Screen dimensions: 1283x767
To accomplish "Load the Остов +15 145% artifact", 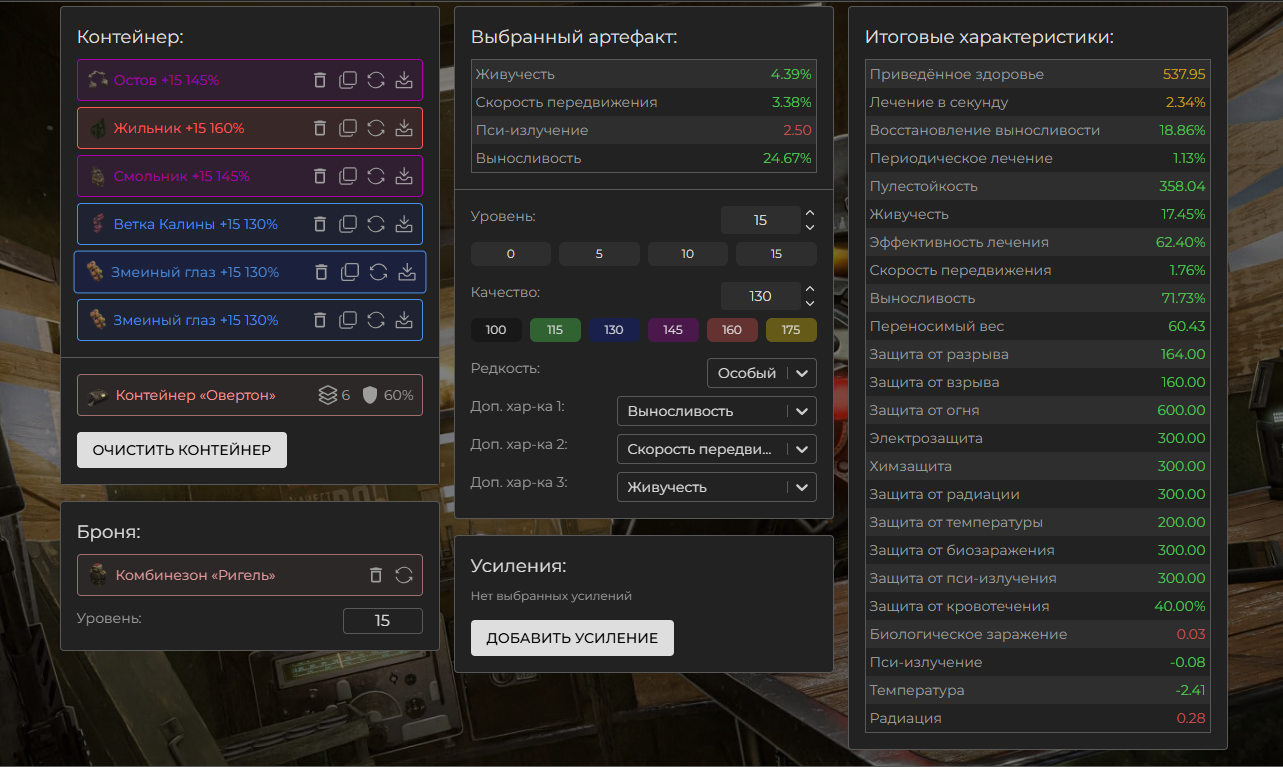I will click(x=404, y=80).
